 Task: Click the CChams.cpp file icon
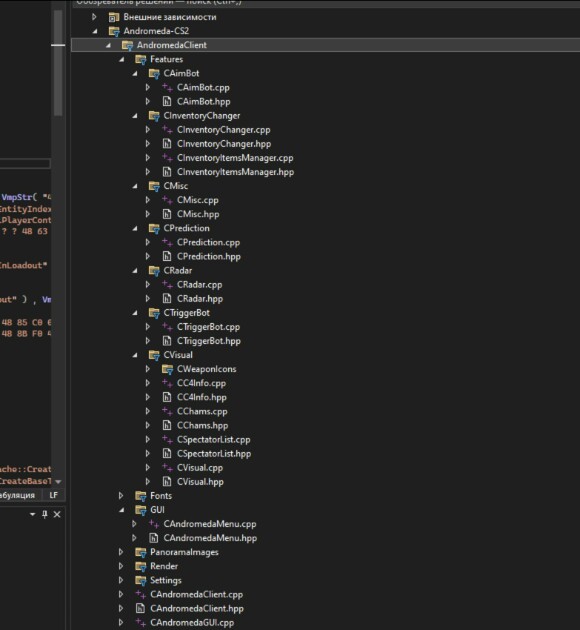point(167,411)
